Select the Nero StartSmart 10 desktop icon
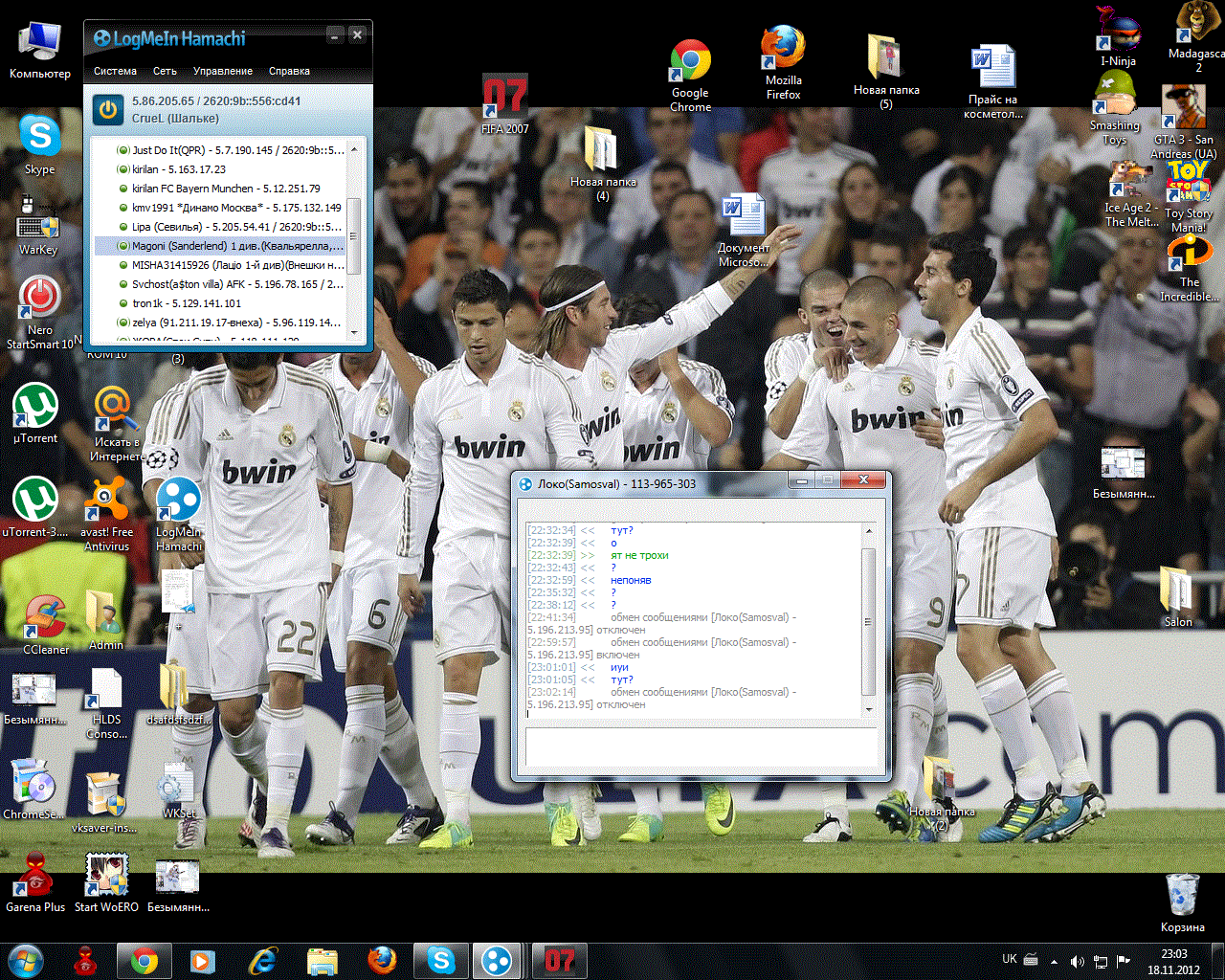This screenshot has height=980, width=1225. tap(40, 313)
